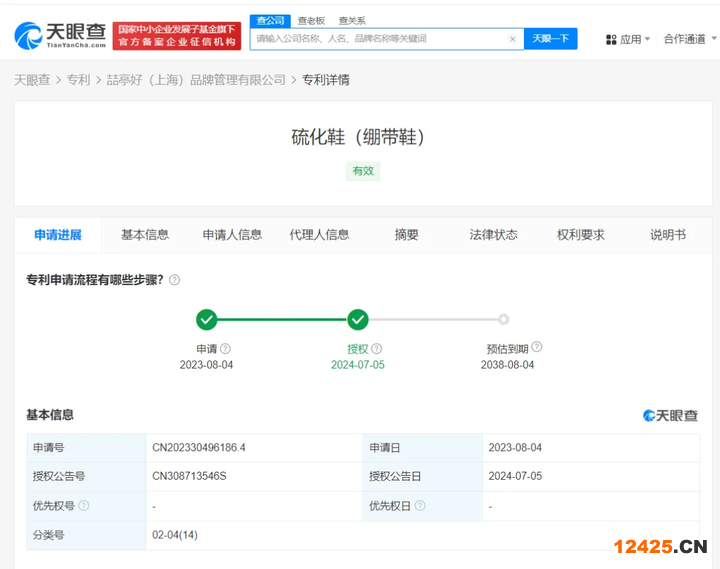The width and height of the screenshot is (720, 569).
Task: Open help icon beside 优先权日
Action: [420, 506]
